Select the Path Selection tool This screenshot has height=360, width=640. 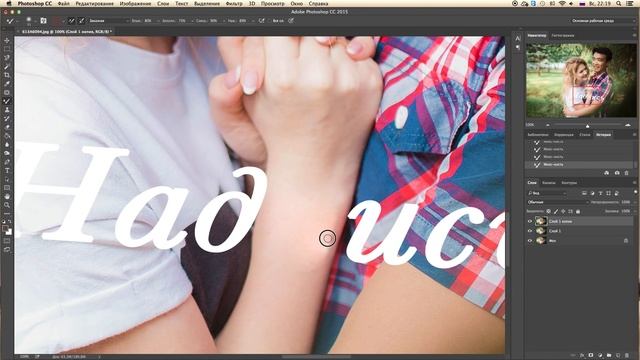pos(7,179)
